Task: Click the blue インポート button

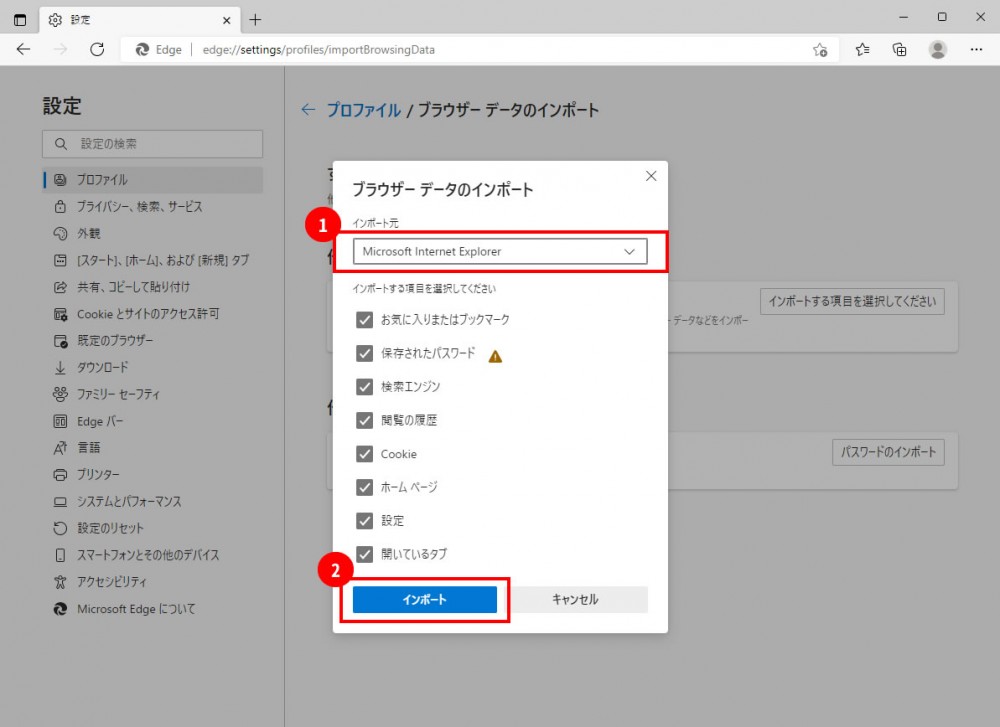Action: (425, 599)
